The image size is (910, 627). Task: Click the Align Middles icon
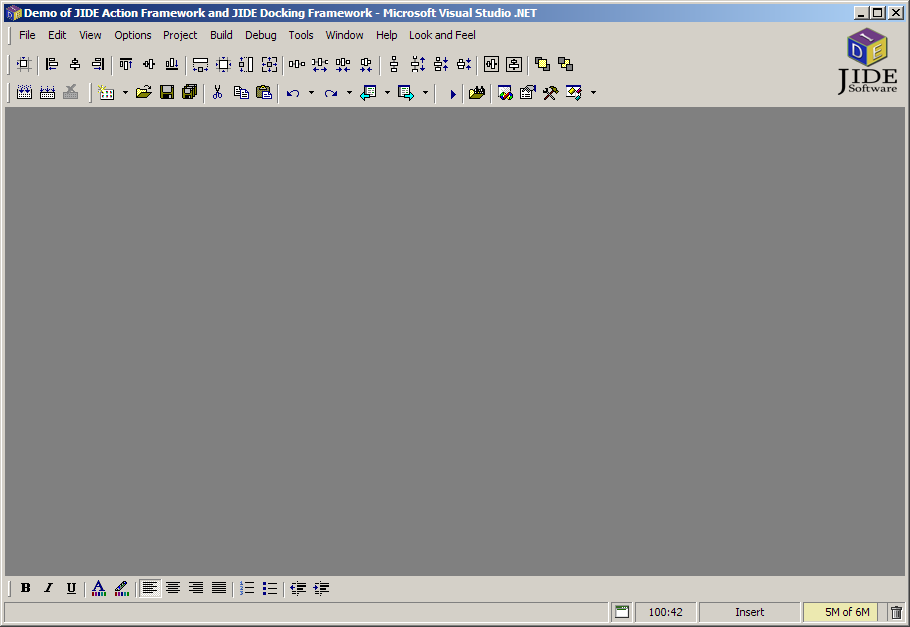[x=149, y=64]
